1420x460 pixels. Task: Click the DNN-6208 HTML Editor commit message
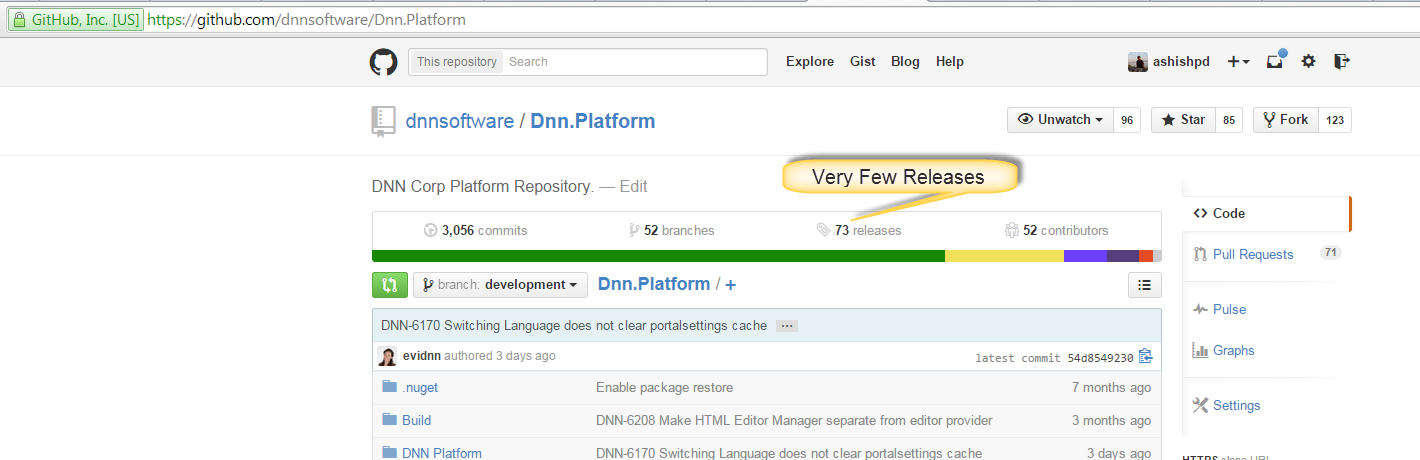[794, 420]
